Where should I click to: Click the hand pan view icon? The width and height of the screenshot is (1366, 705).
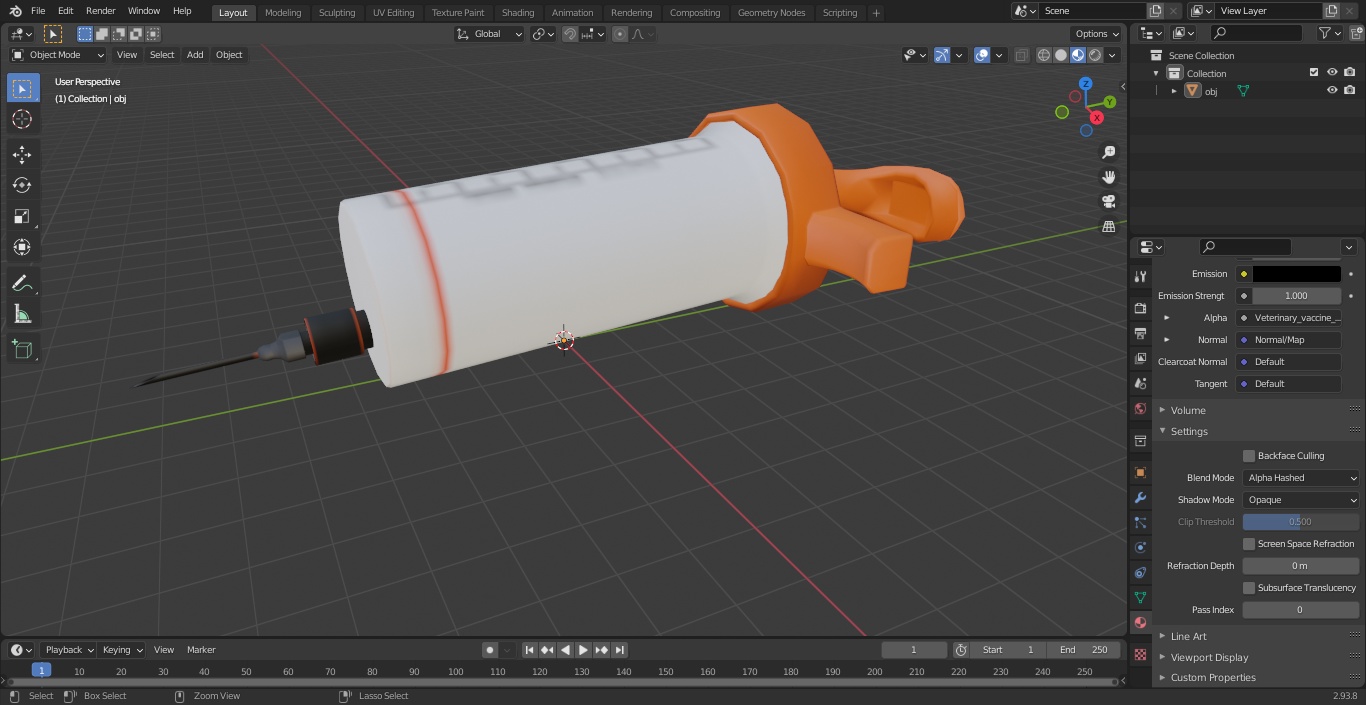1108,177
